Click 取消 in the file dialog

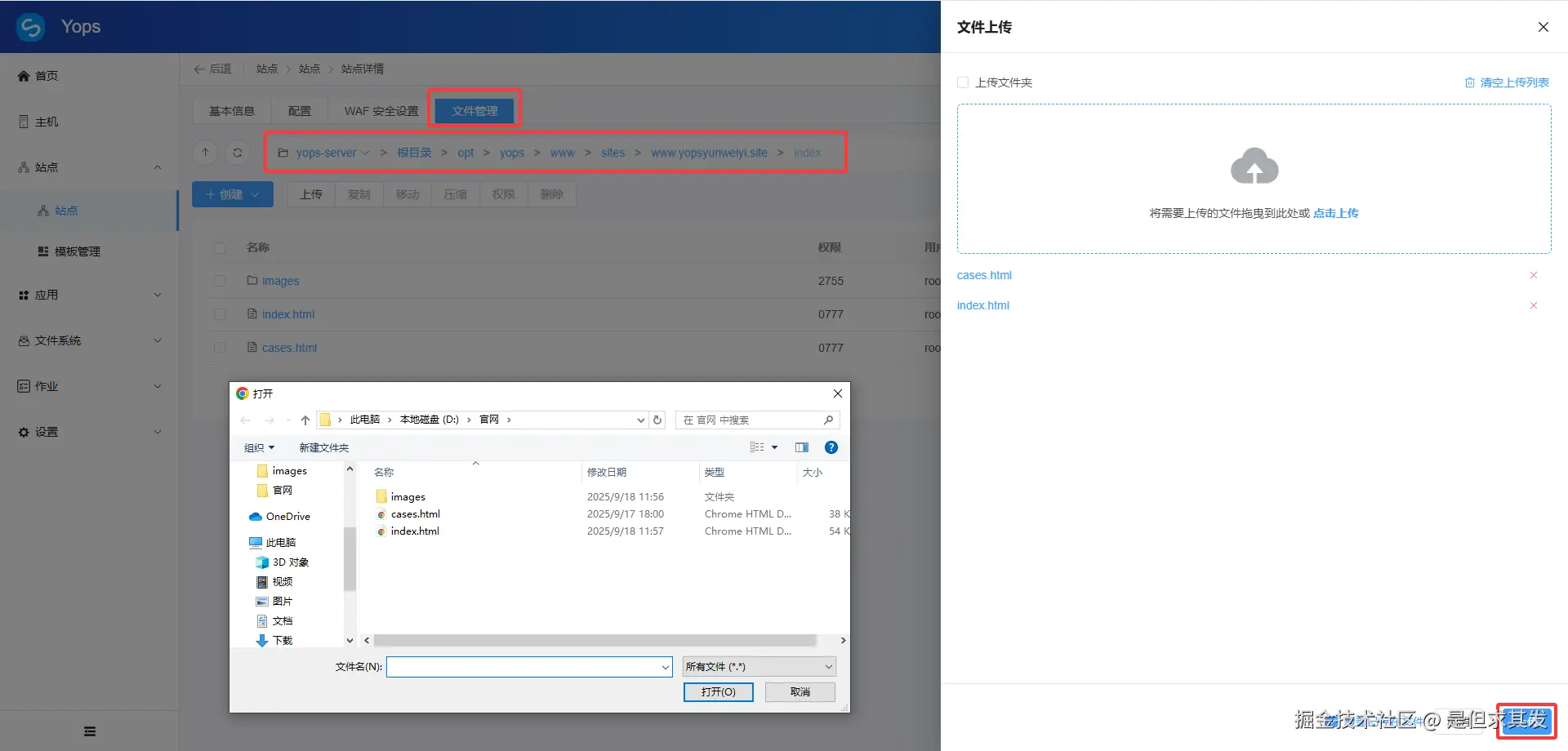point(800,692)
